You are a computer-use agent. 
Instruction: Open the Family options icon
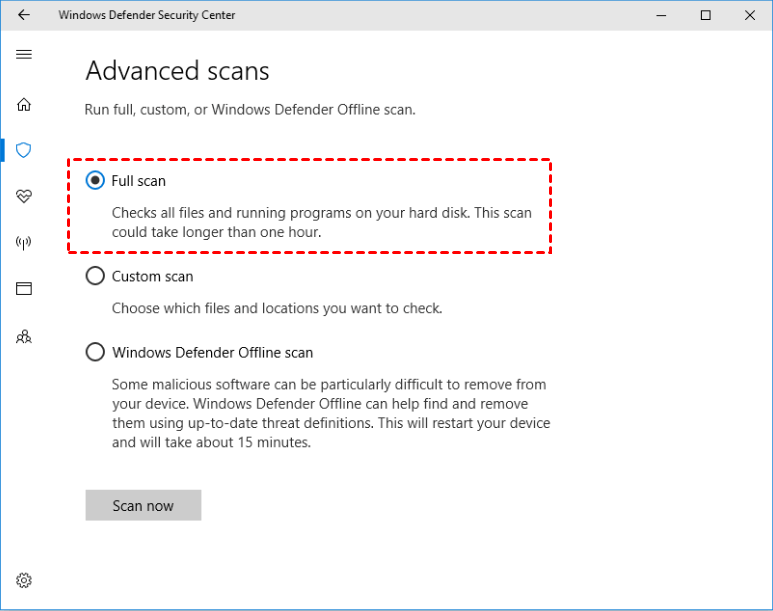(x=24, y=337)
